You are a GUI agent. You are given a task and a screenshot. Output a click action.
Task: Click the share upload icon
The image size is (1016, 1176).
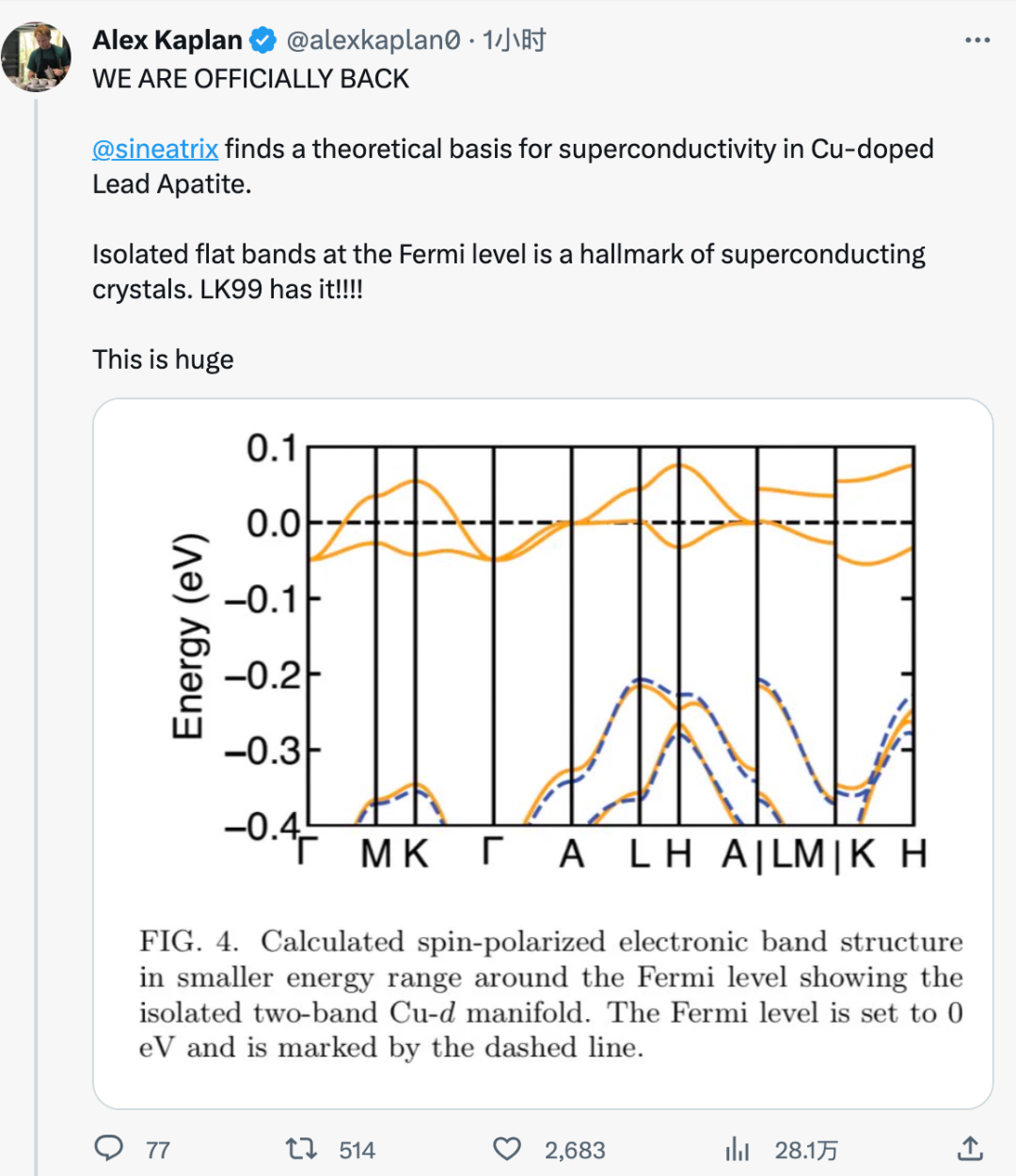click(x=970, y=1148)
